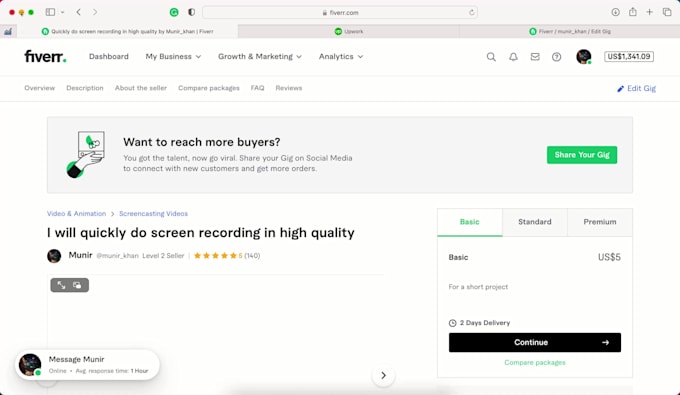The image size is (680, 395).
Task: Click the Edit Gig link
Action: point(636,88)
